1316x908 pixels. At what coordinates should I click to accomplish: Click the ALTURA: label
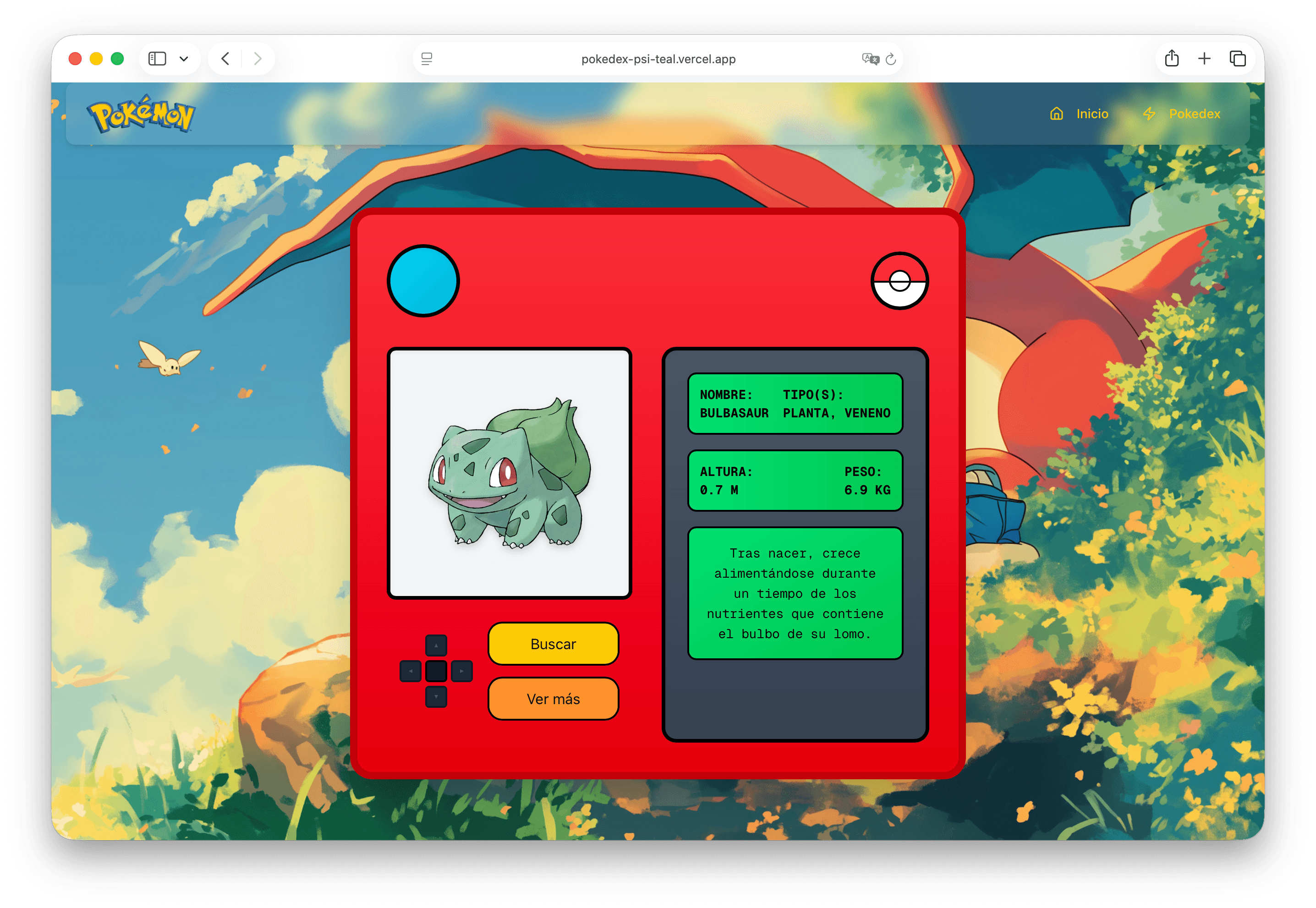pos(725,471)
